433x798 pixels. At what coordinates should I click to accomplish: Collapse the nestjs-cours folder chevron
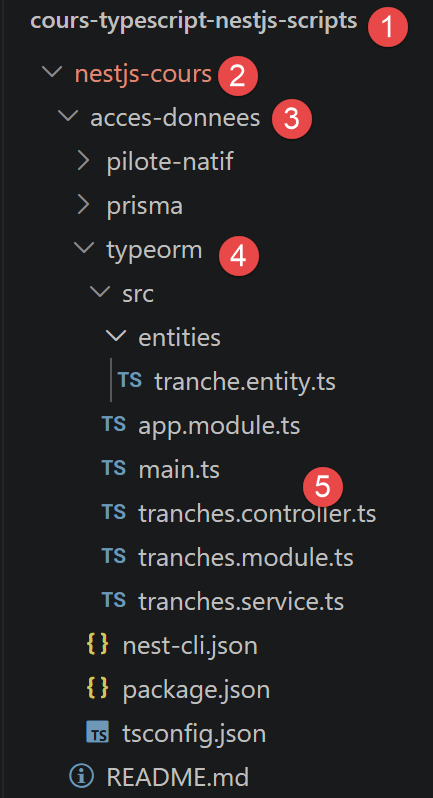click(x=51, y=72)
